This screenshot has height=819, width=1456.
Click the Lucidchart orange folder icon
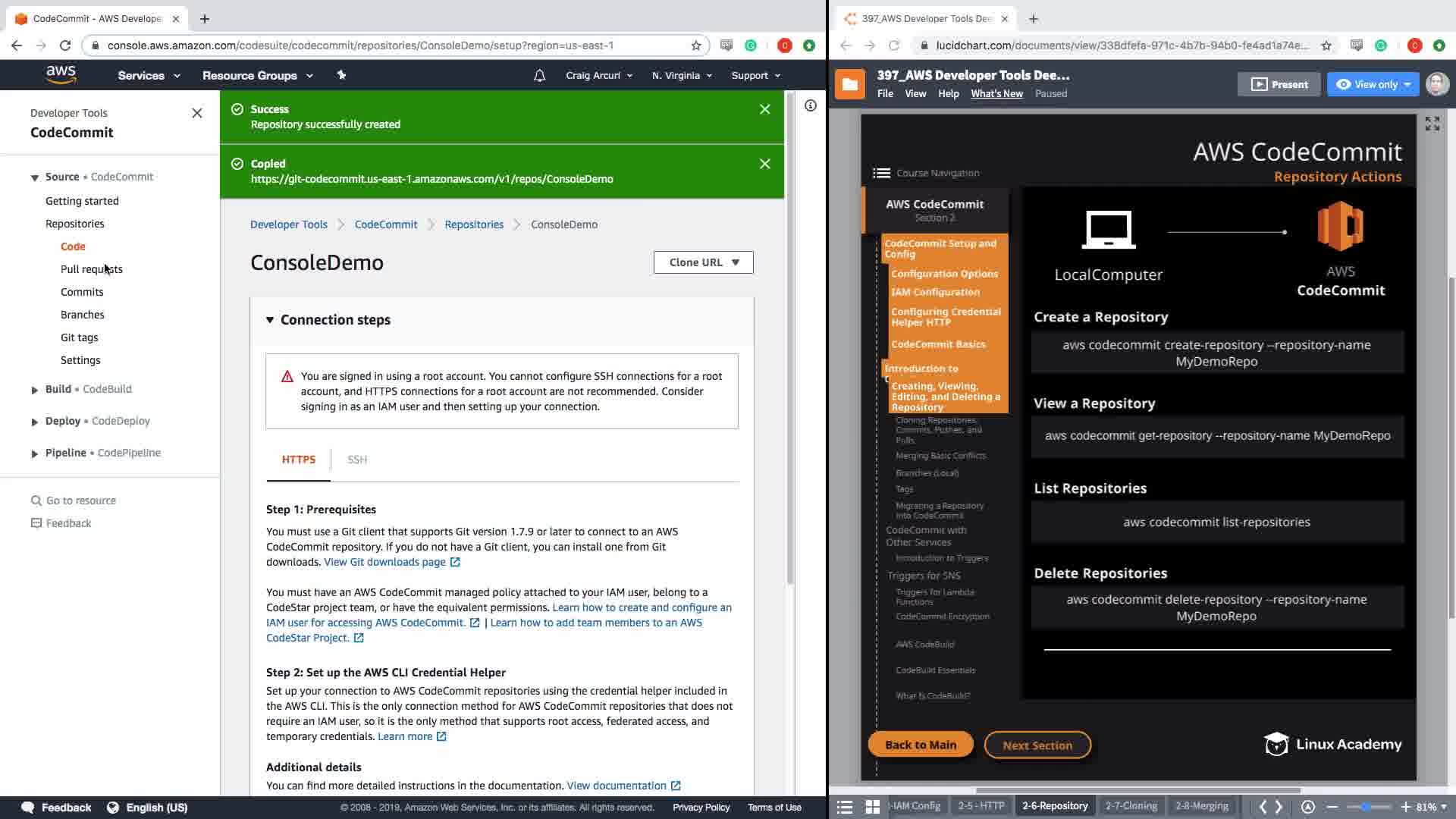[x=849, y=84]
